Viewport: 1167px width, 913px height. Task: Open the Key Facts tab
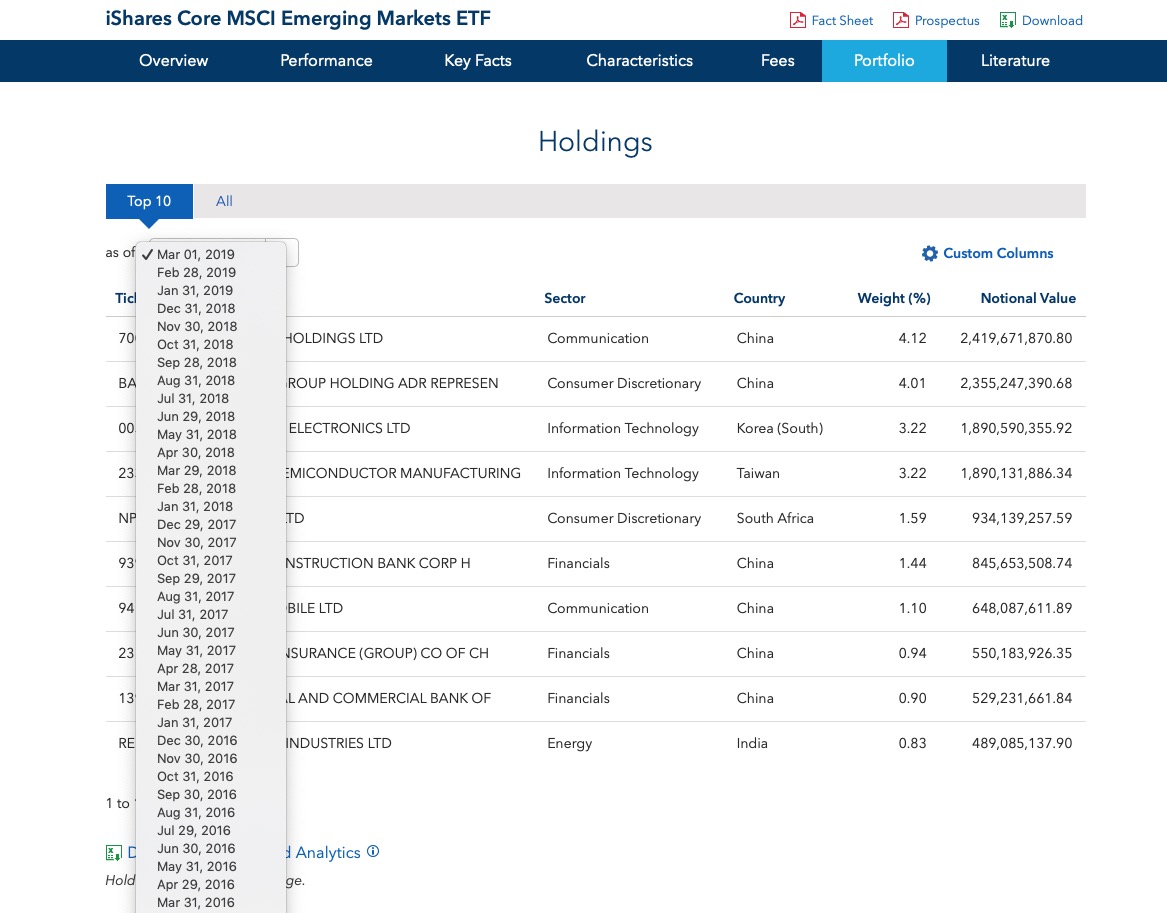(x=478, y=61)
